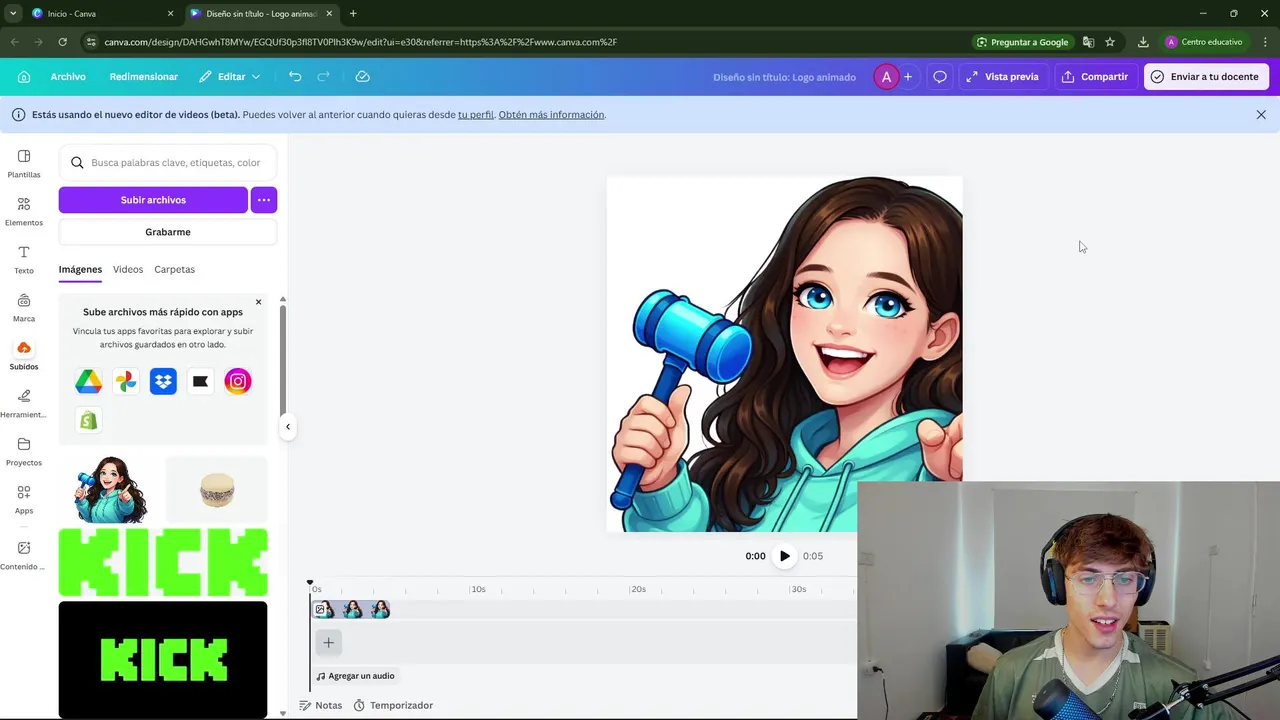Redo the last action
1280x720 pixels.
click(x=323, y=77)
